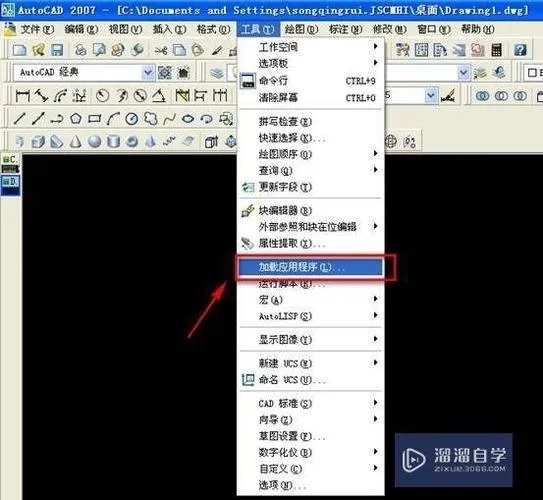Screen dimensions: 543x500
Task: Select the Aligned dimension tool
Action: click(42, 96)
